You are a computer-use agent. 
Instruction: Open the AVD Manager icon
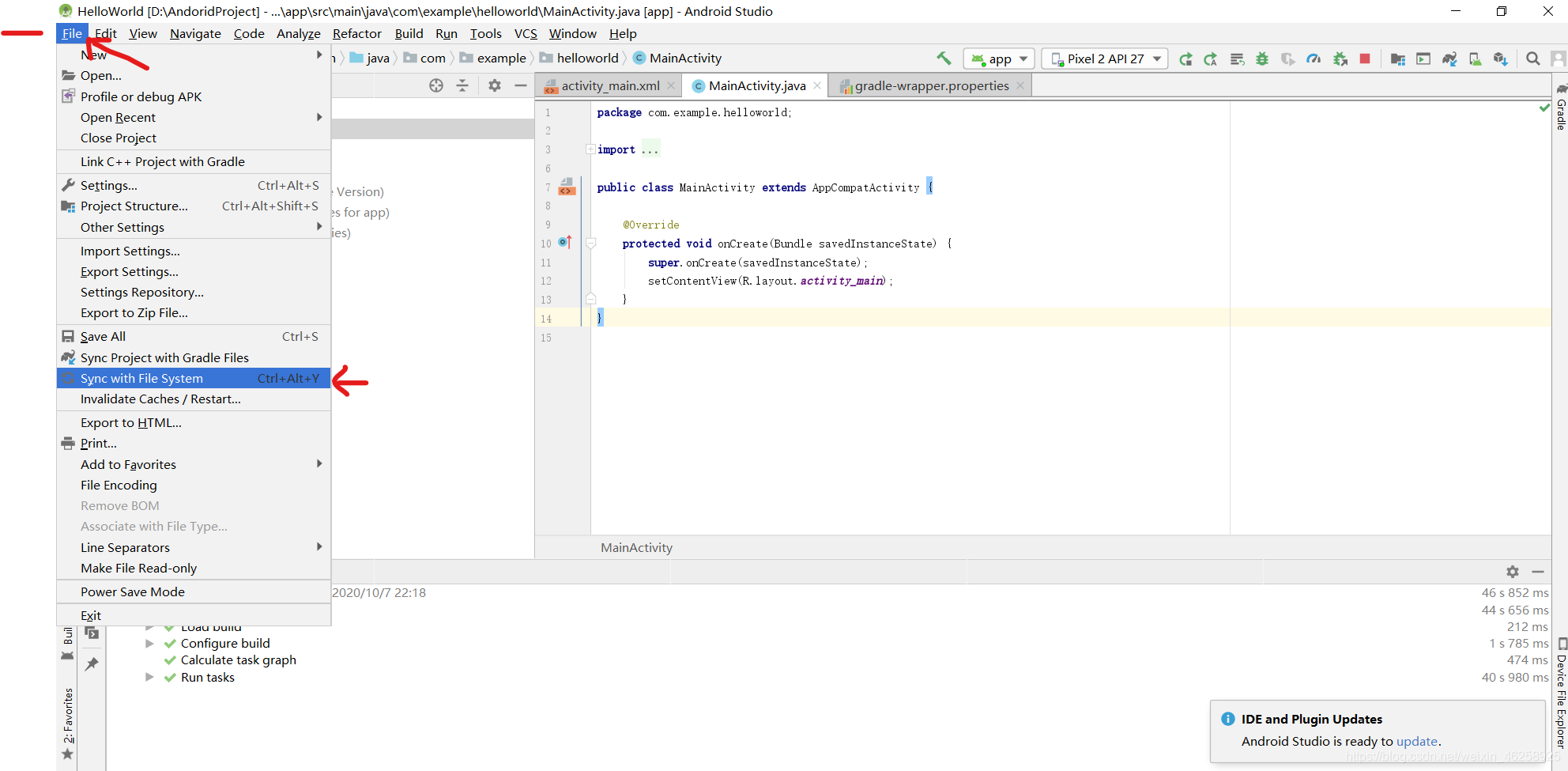1475,59
